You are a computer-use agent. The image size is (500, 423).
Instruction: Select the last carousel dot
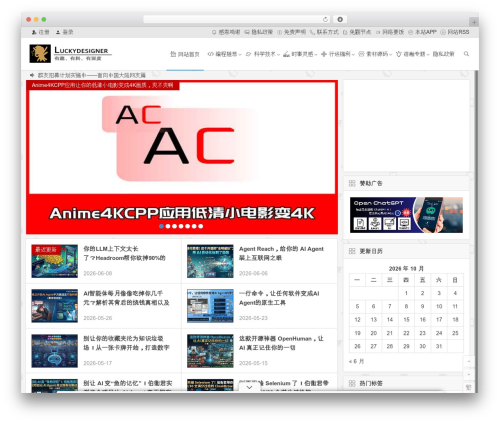point(201,226)
